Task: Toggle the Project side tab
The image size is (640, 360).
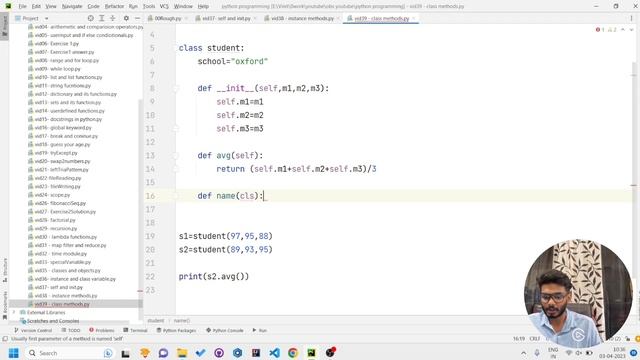Action: pyautogui.click(x=4, y=25)
